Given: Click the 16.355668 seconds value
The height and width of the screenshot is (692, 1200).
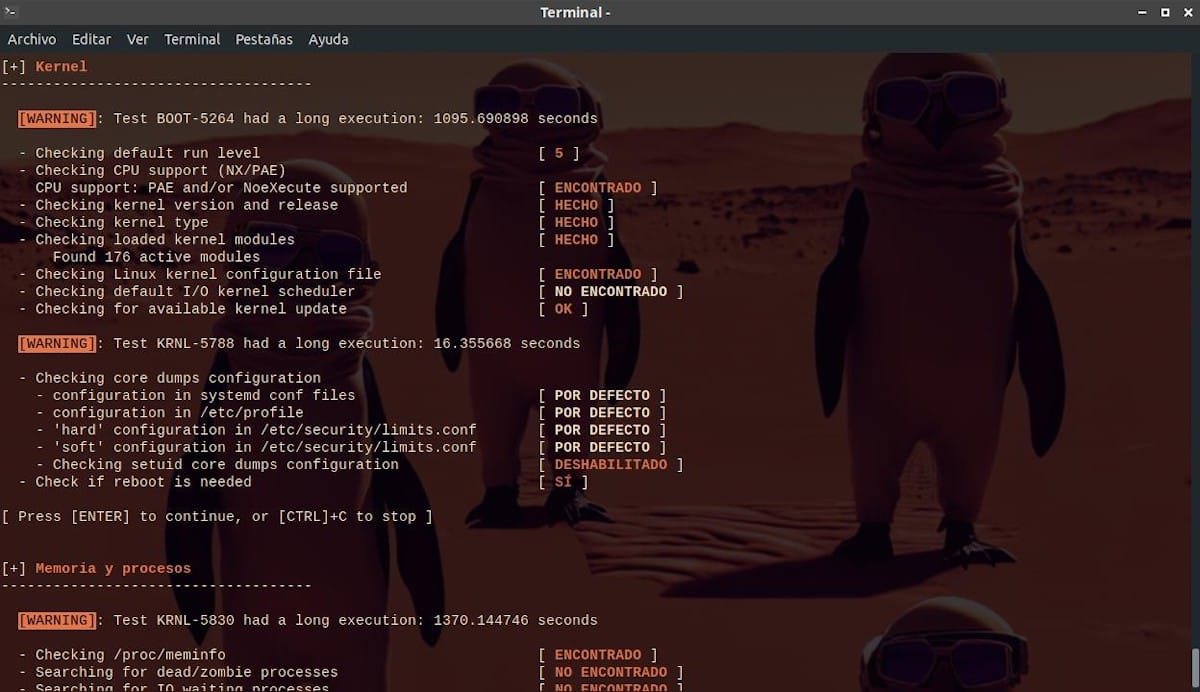Looking at the screenshot, I should click(x=507, y=344).
